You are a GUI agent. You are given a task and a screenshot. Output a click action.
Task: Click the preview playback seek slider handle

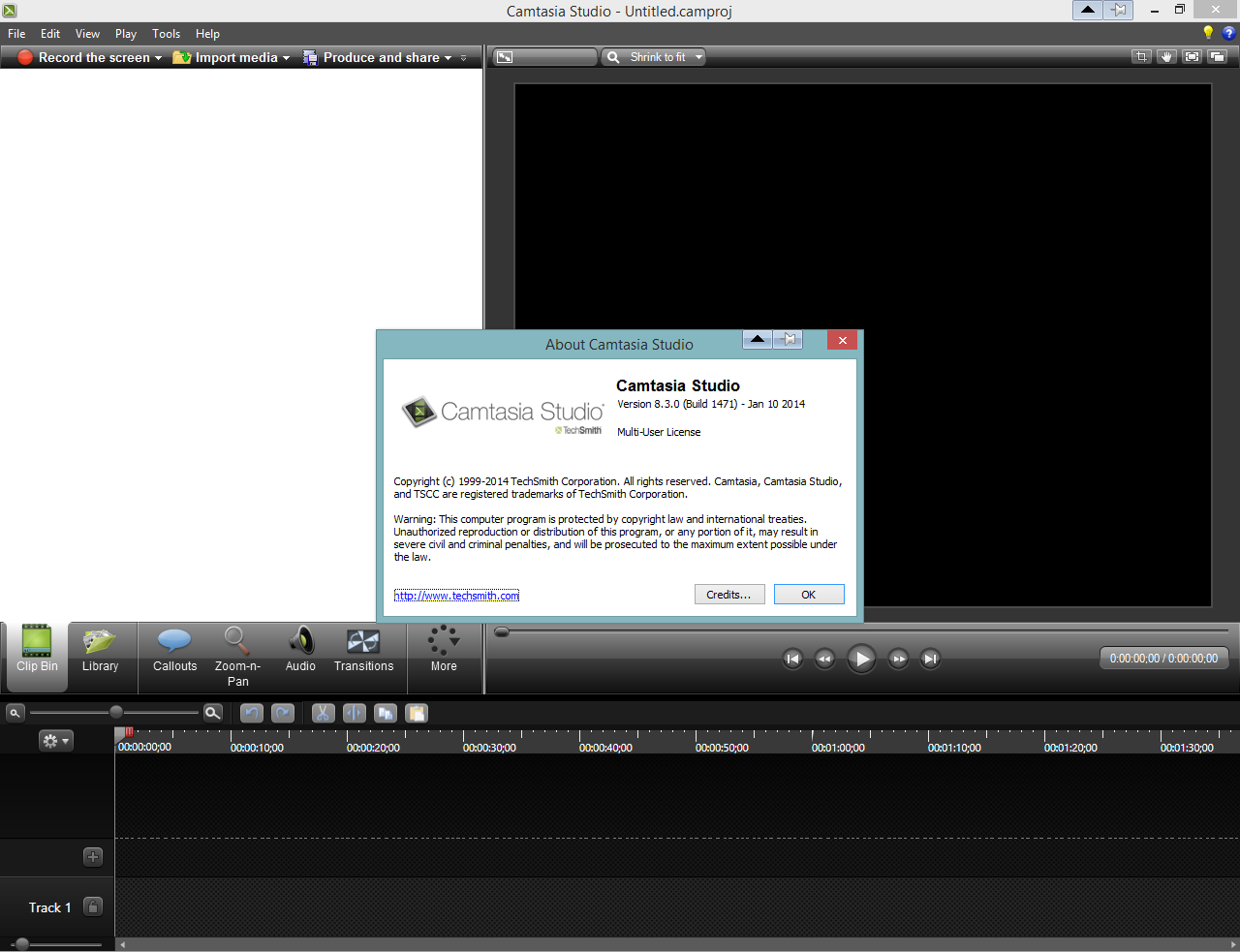[x=502, y=631]
